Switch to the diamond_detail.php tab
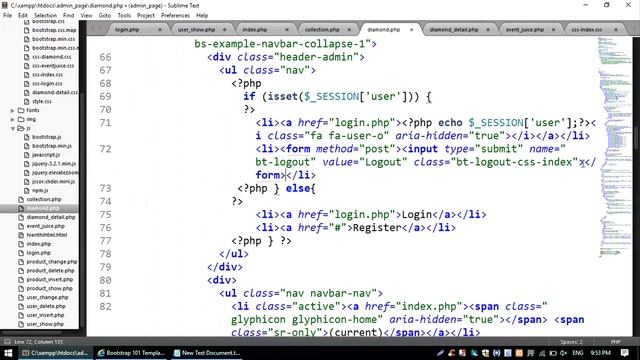 tap(454, 30)
